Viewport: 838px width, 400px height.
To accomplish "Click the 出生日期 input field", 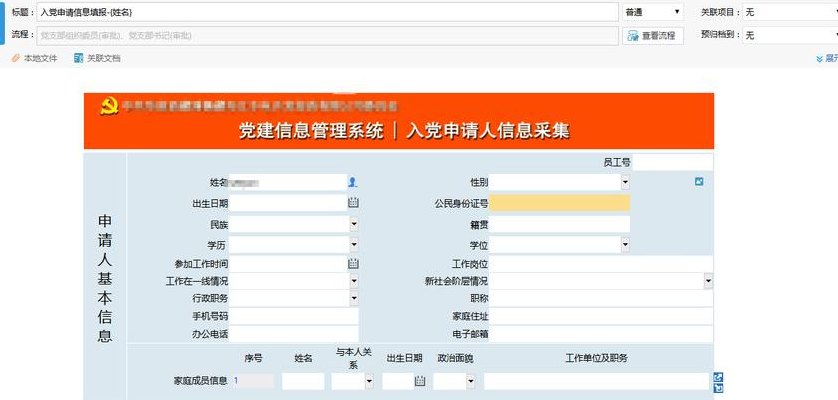I will coord(288,203).
